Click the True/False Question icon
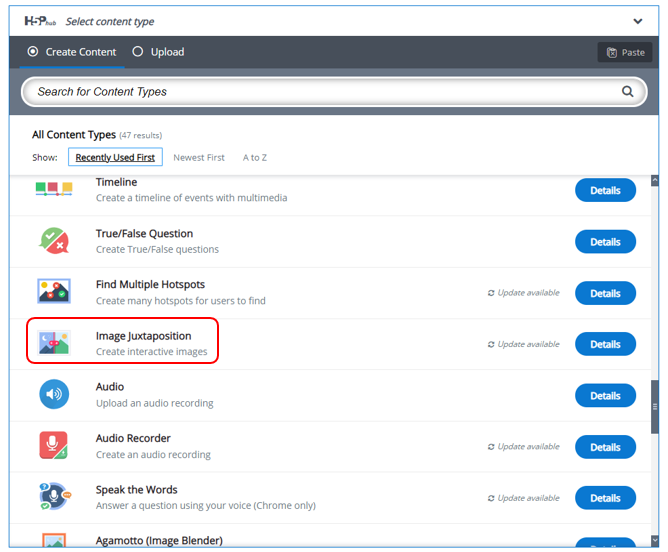The height and width of the screenshot is (552, 668). tap(54, 241)
